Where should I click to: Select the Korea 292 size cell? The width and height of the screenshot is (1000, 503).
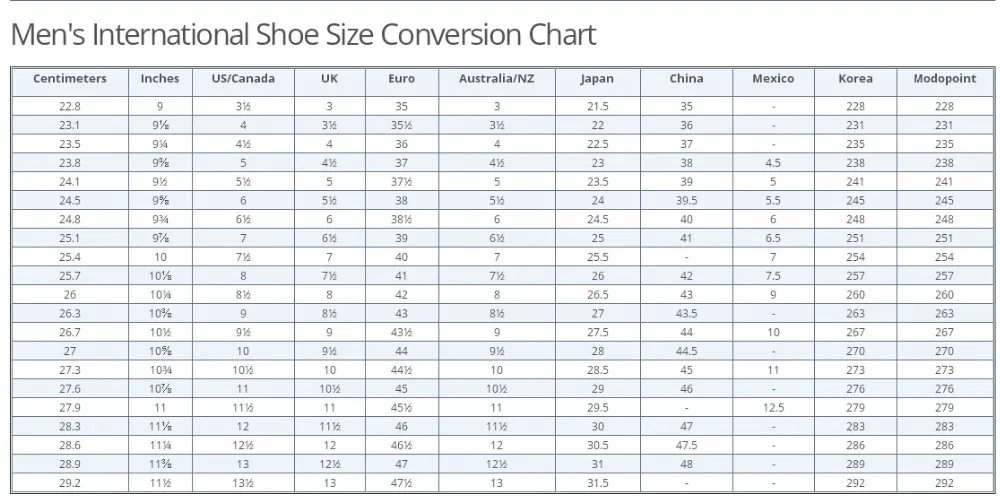(x=855, y=483)
